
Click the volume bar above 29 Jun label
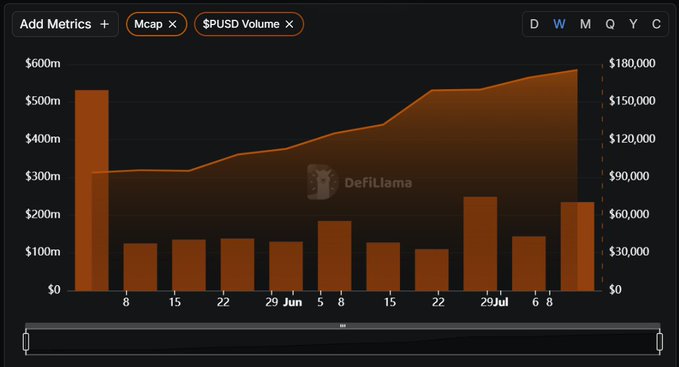(286, 266)
